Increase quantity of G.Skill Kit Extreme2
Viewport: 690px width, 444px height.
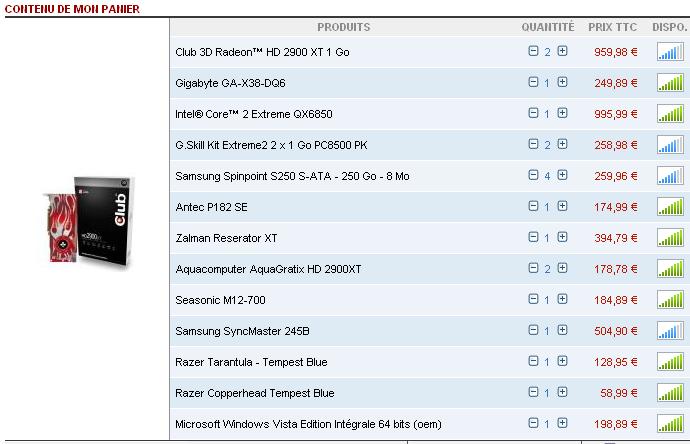coord(562,144)
